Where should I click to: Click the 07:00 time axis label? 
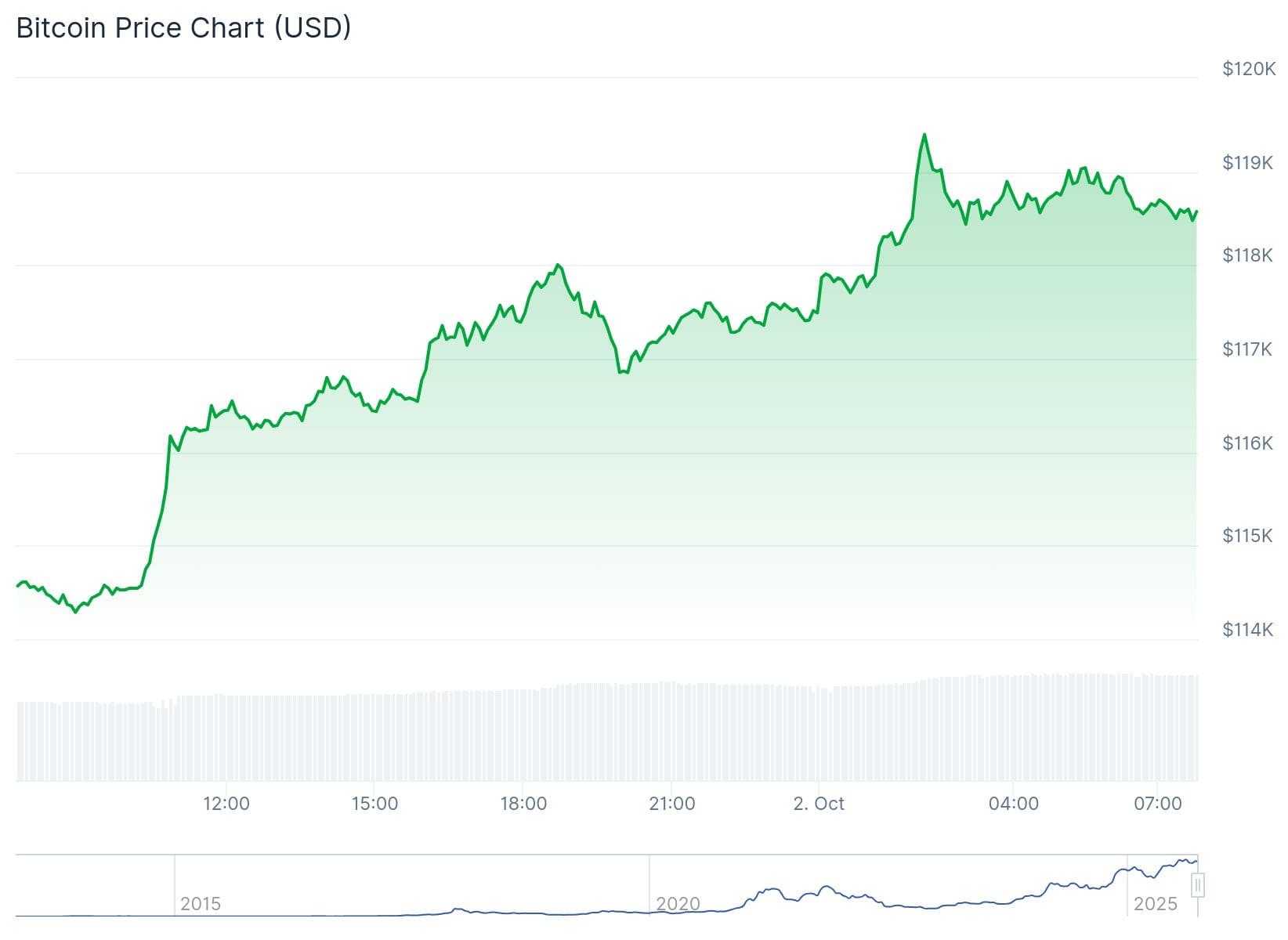click(x=1158, y=804)
